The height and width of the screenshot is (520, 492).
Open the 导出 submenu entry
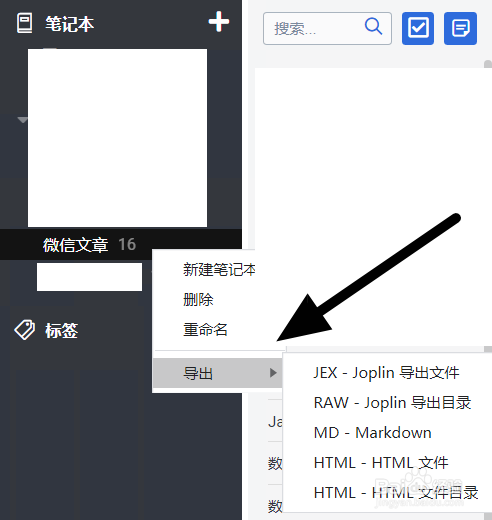click(x=218, y=373)
